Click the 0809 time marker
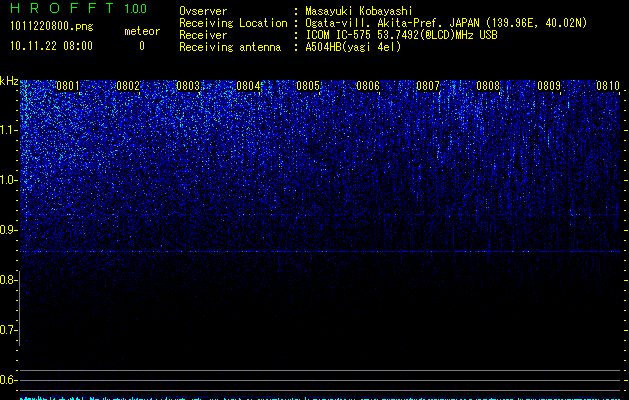 click(x=549, y=86)
